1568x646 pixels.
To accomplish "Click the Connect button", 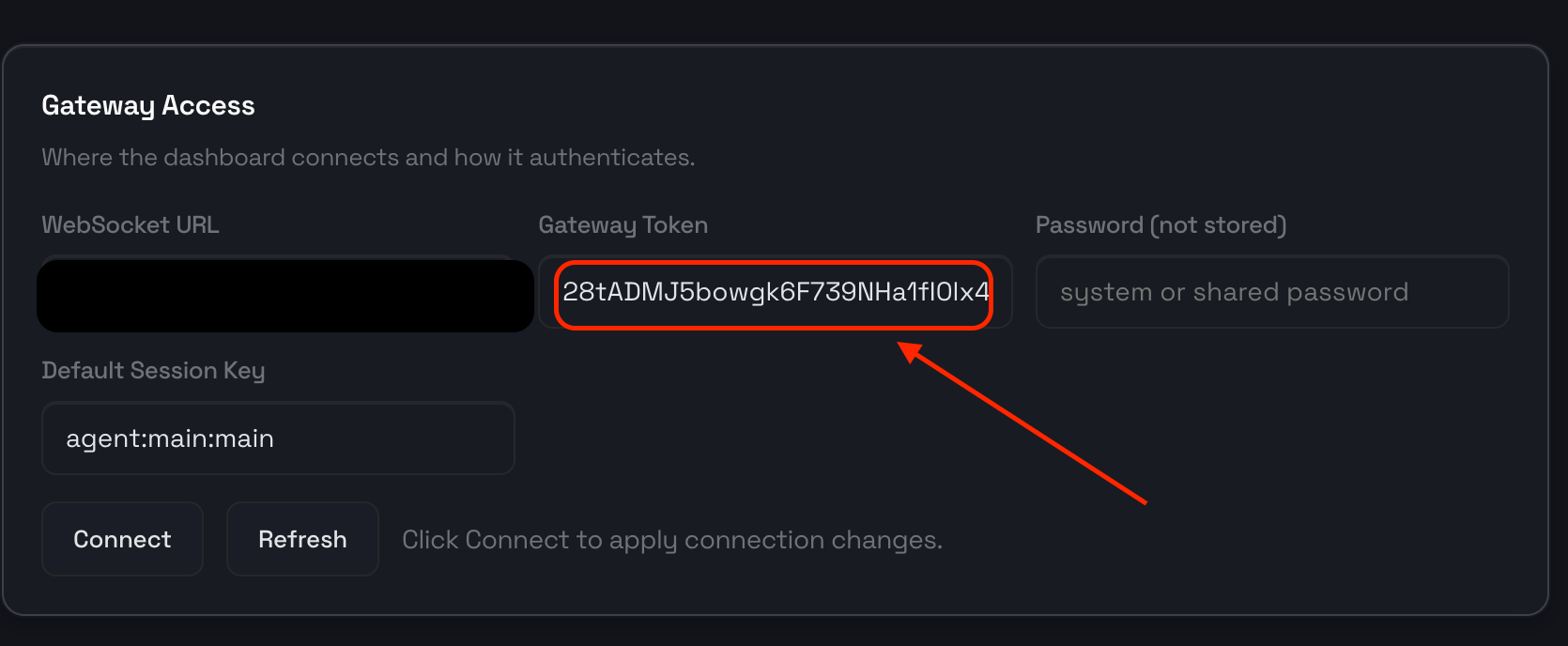I will [x=122, y=539].
